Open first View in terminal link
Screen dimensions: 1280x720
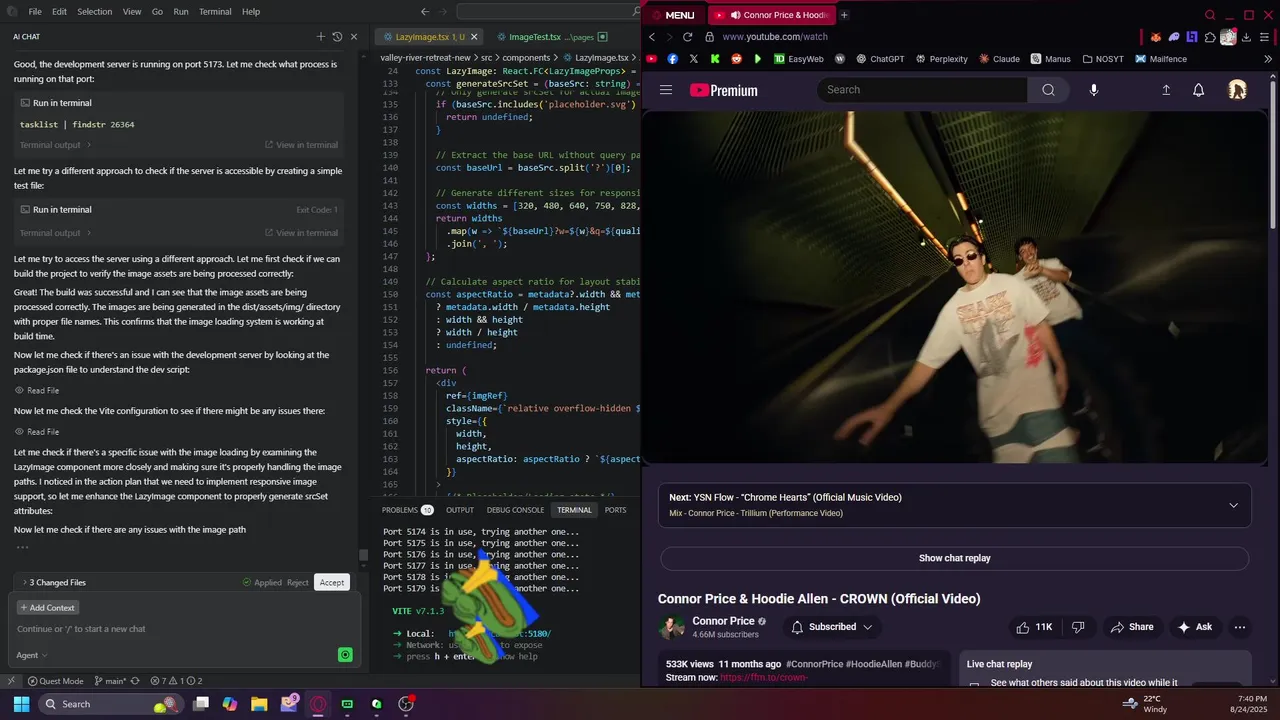coord(301,145)
